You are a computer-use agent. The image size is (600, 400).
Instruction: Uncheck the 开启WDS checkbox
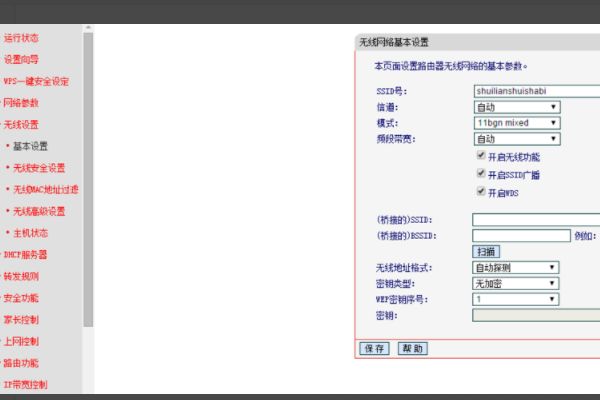pos(481,191)
